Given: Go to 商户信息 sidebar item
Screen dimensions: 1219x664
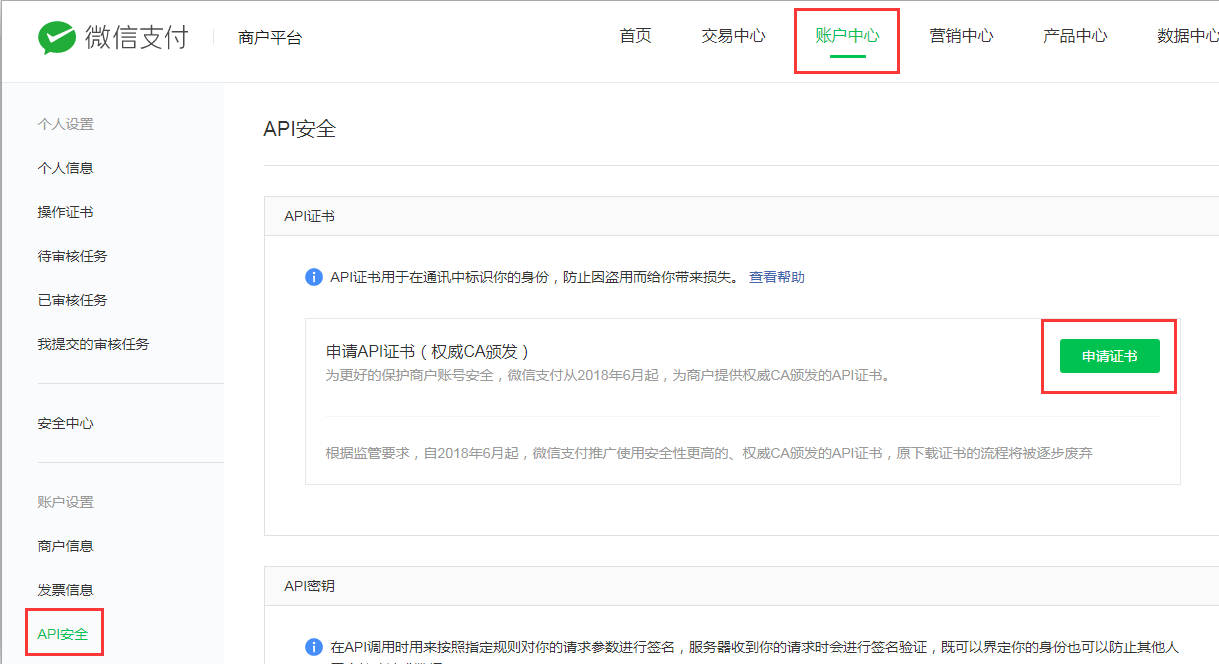Looking at the screenshot, I should pos(65,546).
